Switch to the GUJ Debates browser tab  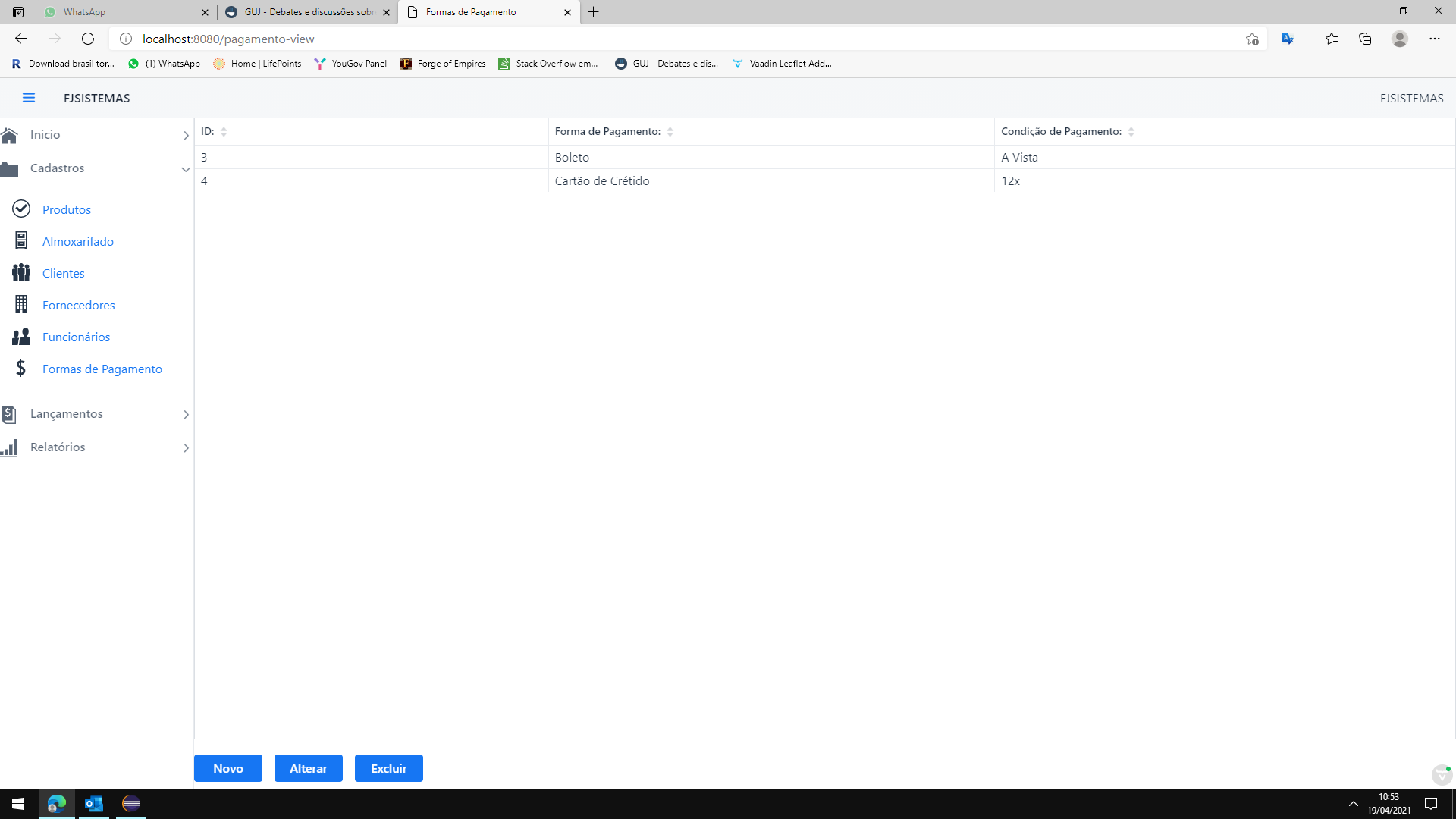[308, 12]
